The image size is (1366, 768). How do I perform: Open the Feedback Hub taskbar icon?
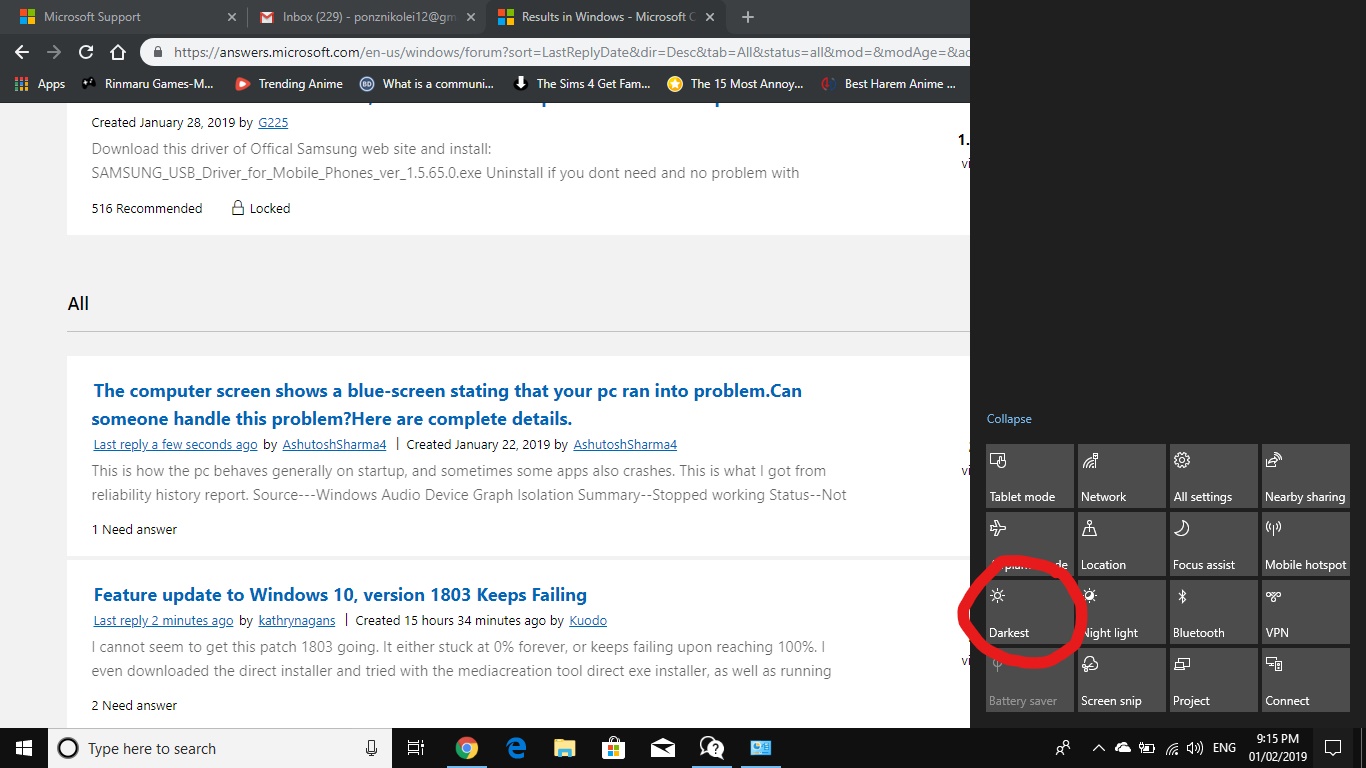pyautogui.click(x=711, y=748)
